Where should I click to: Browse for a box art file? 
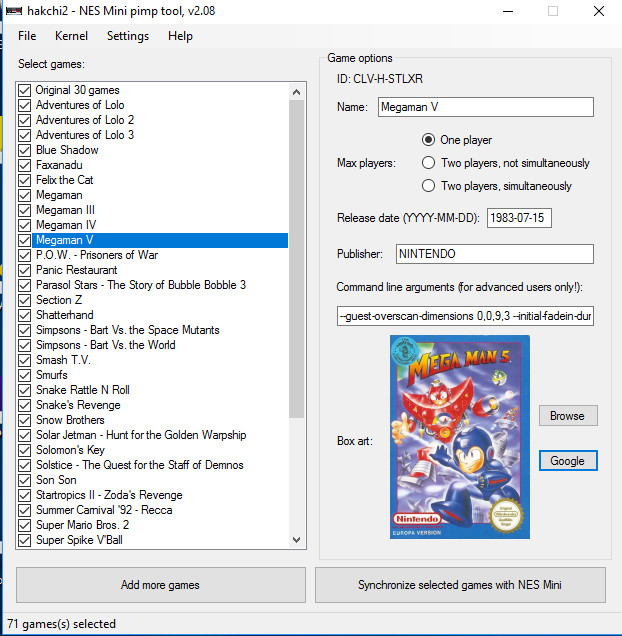[x=567, y=416]
